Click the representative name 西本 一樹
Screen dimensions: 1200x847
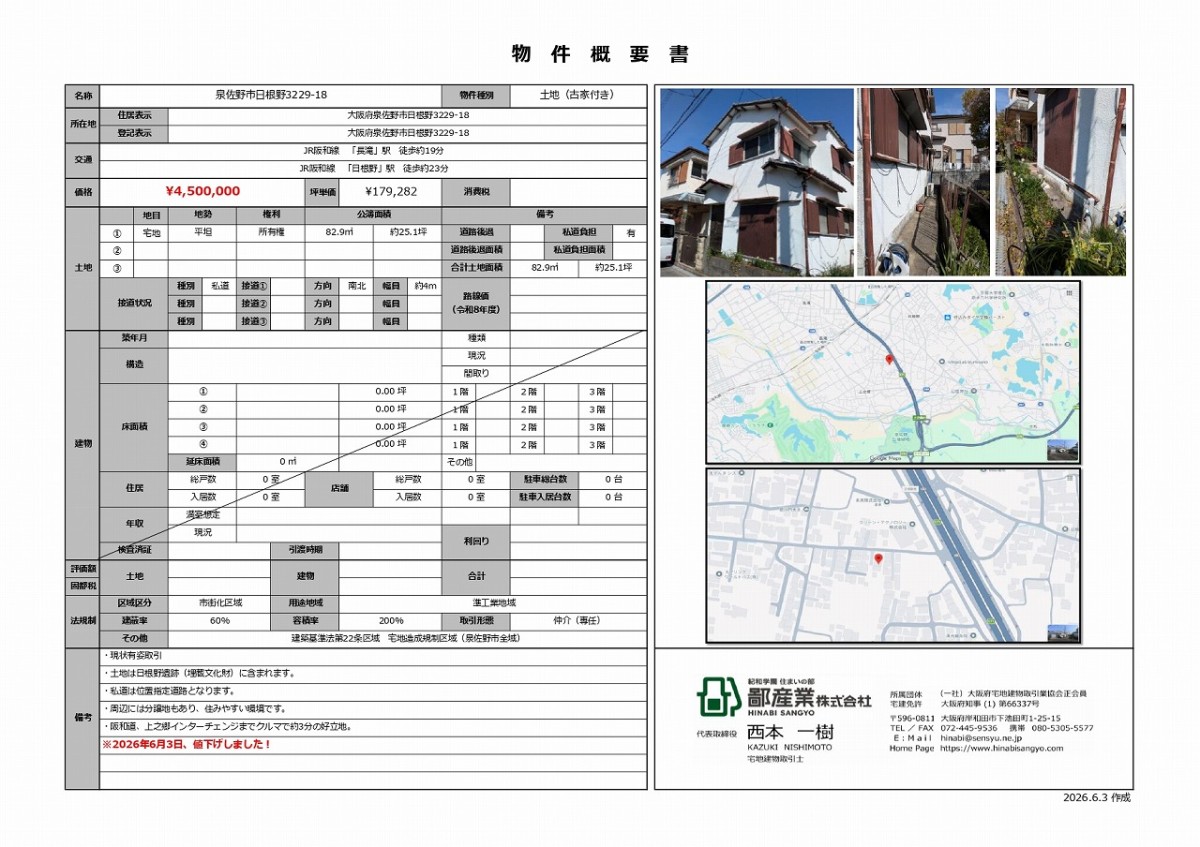[788, 731]
